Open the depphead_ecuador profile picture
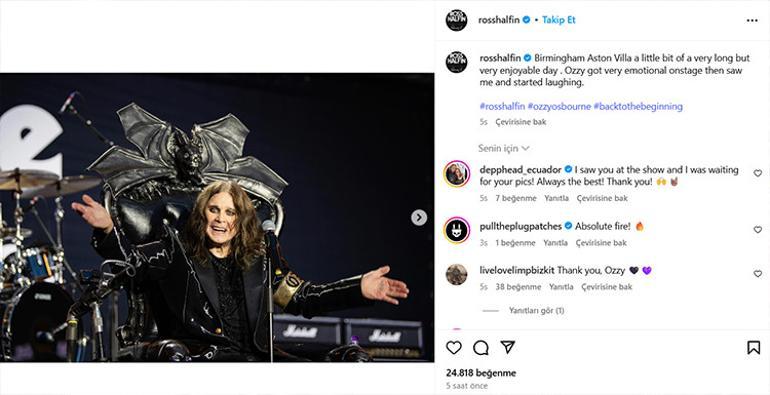770x395 pixels. click(x=456, y=173)
